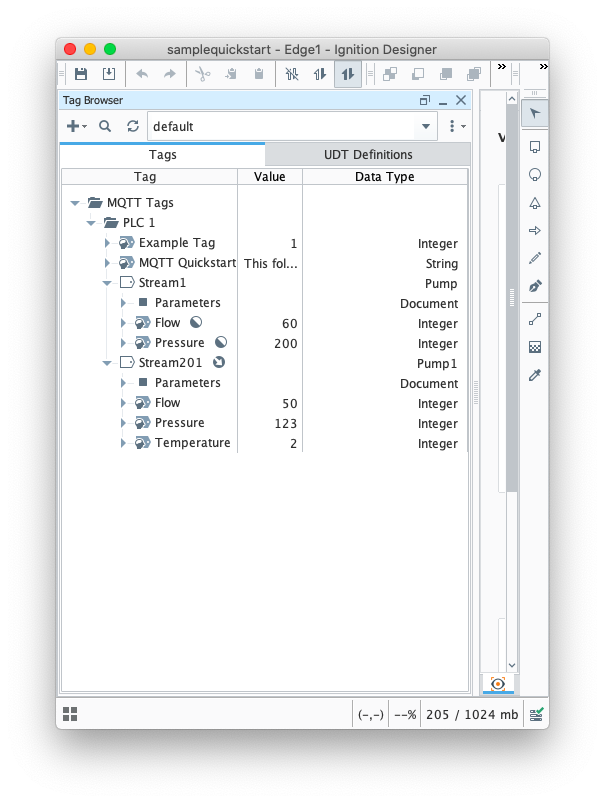605x803 pixels.
Task: Float the Tag Browser panel
Action: pos(425,100)
